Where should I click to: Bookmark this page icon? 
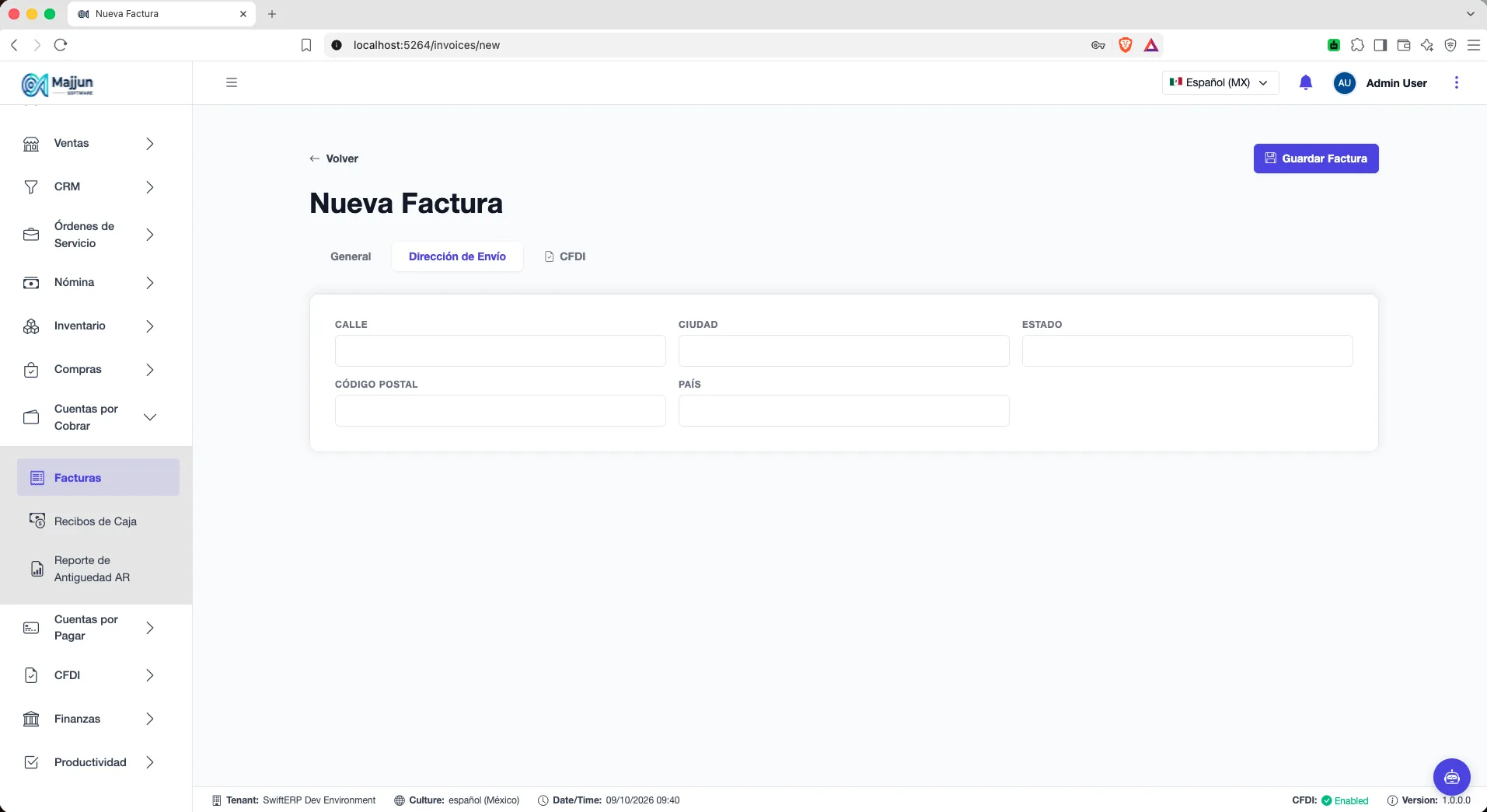[x=306, y=45]
